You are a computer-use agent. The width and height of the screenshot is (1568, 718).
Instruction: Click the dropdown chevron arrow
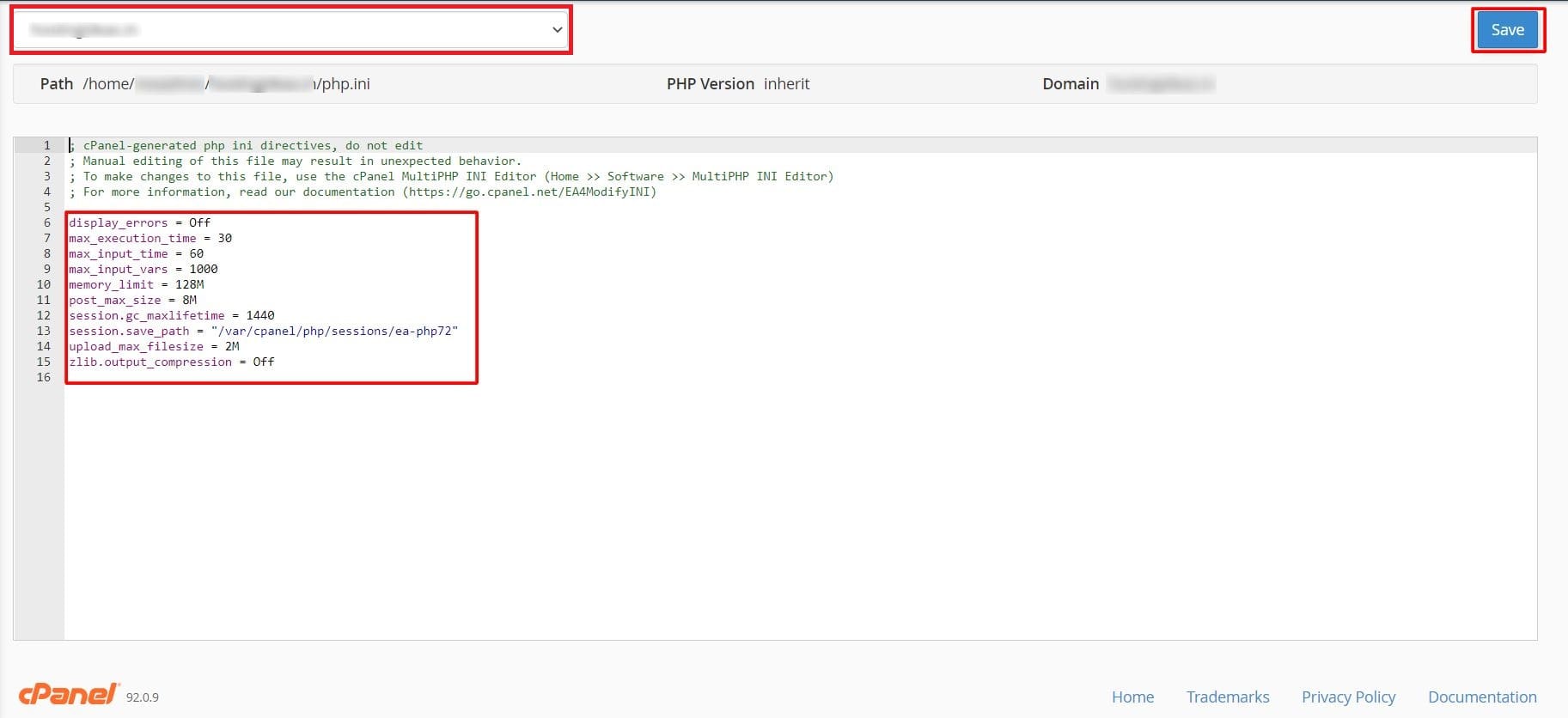[557, 30]
